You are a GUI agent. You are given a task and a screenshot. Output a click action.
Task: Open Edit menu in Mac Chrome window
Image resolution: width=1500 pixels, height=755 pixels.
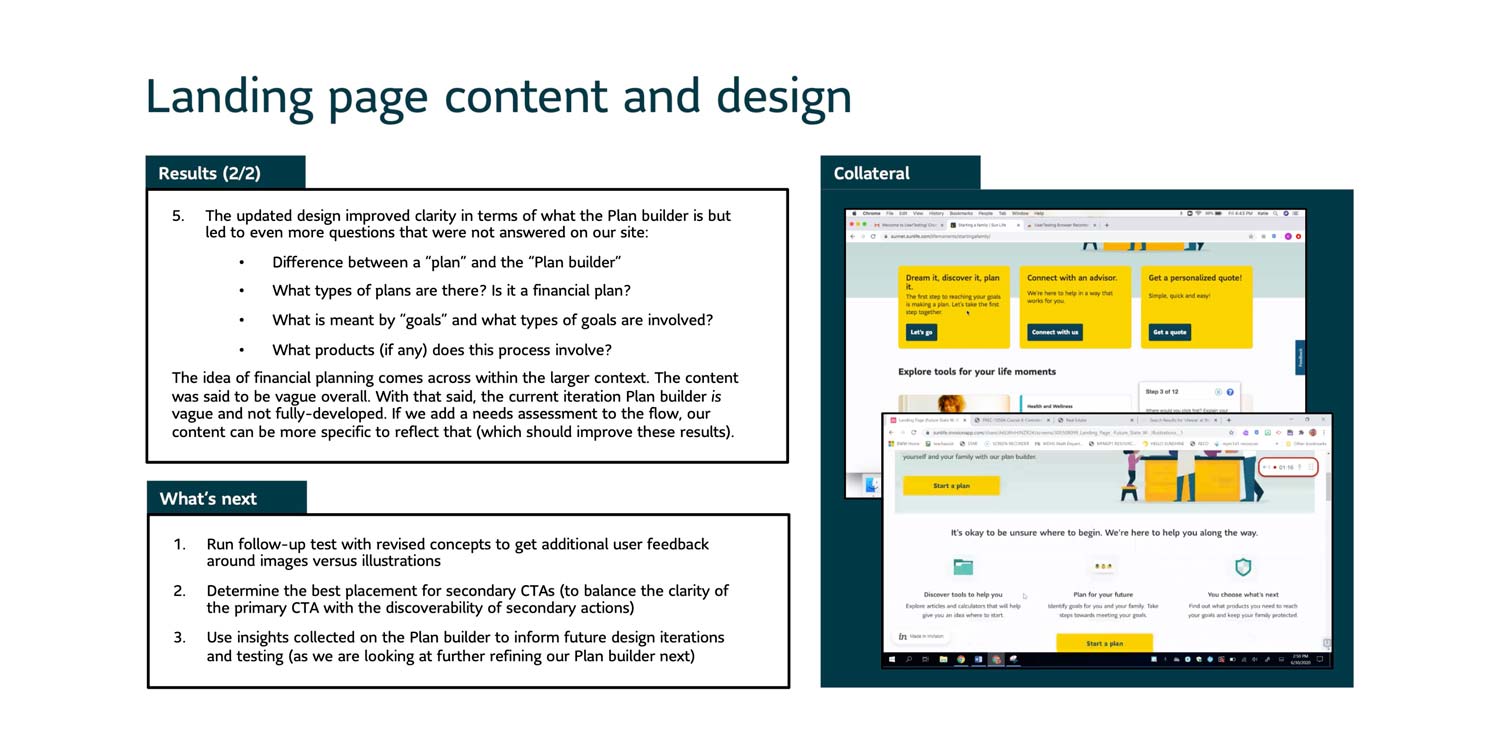coord(903,213)
